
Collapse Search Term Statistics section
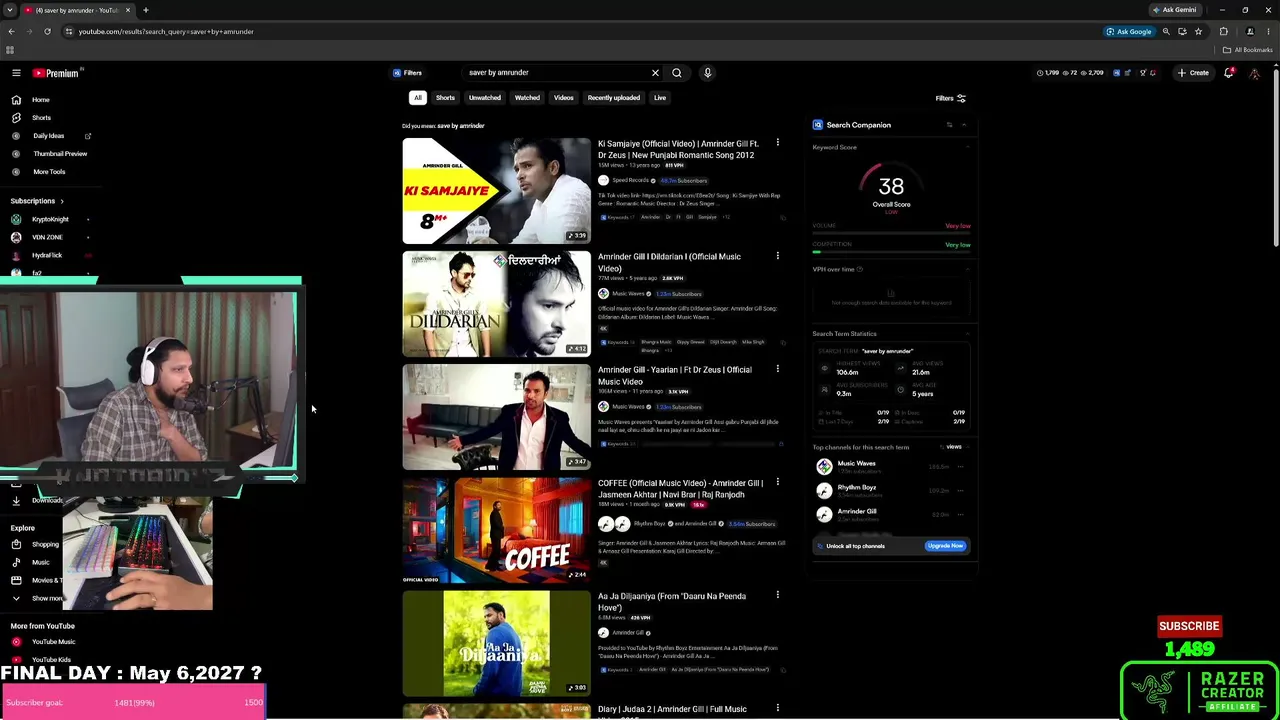pos(967,334)
